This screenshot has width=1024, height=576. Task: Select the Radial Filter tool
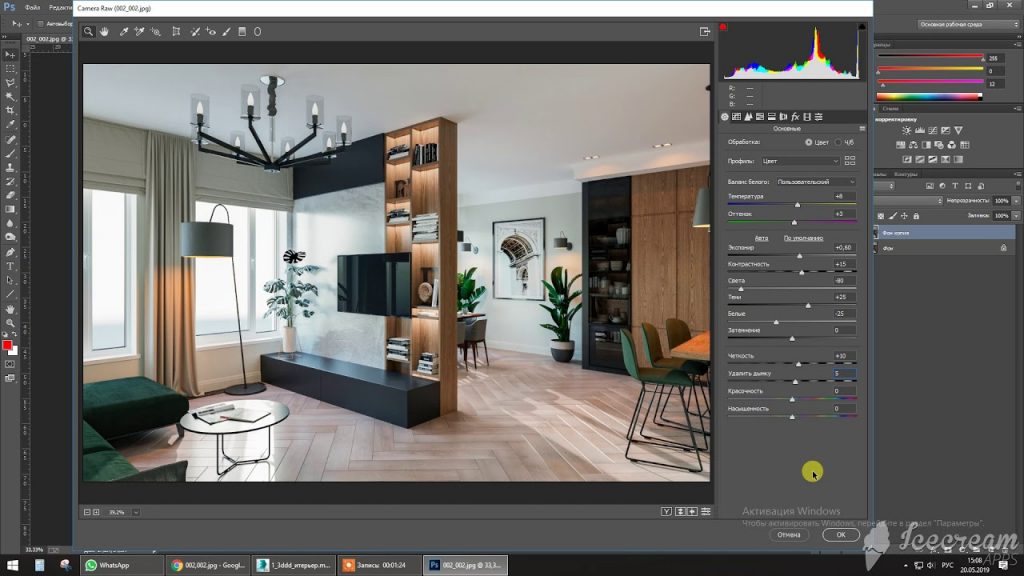click(x=257, y=31)
